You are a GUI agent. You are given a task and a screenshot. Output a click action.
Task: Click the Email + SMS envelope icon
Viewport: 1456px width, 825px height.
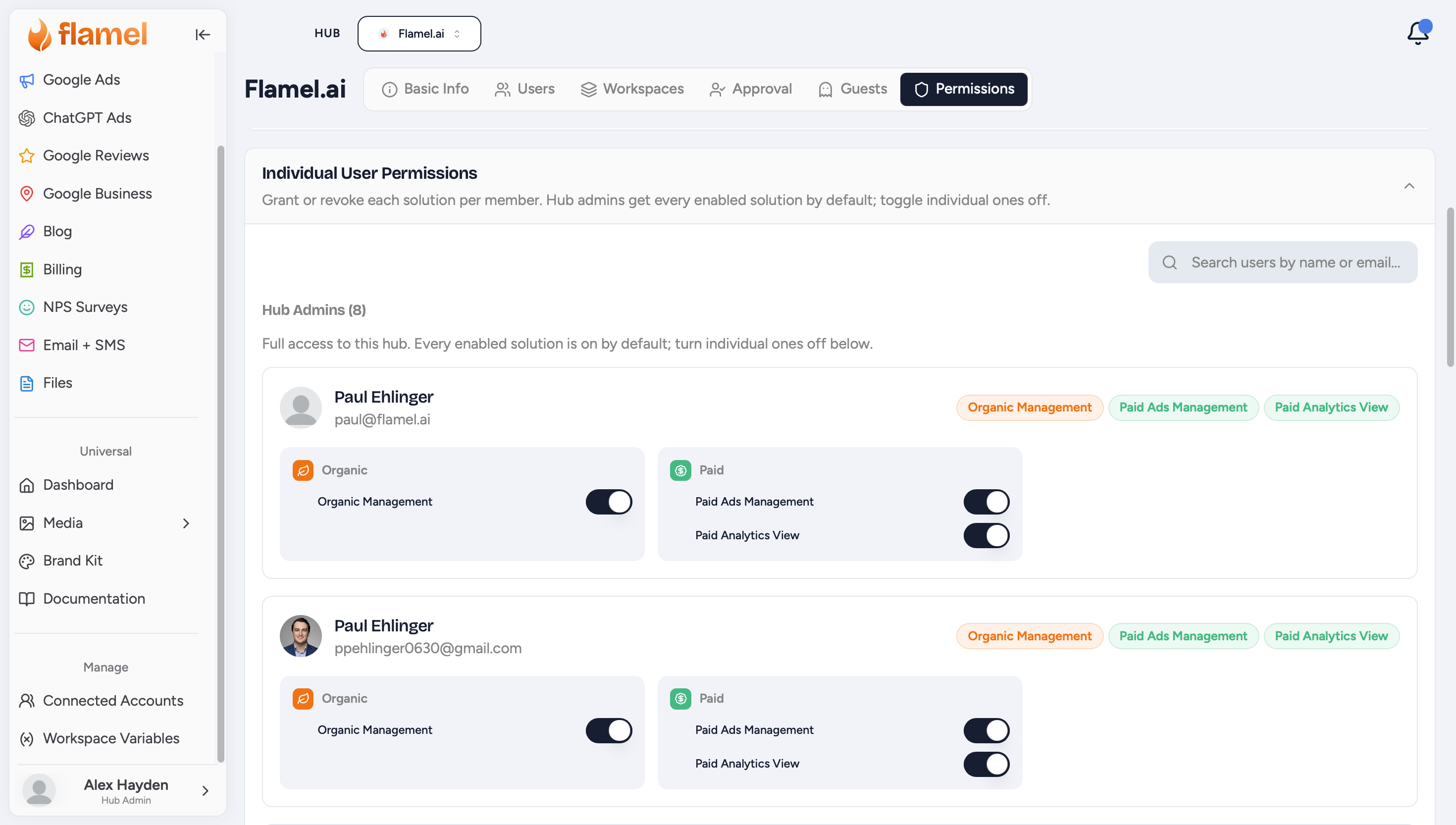pyautogui.click(x=27, y=345)
